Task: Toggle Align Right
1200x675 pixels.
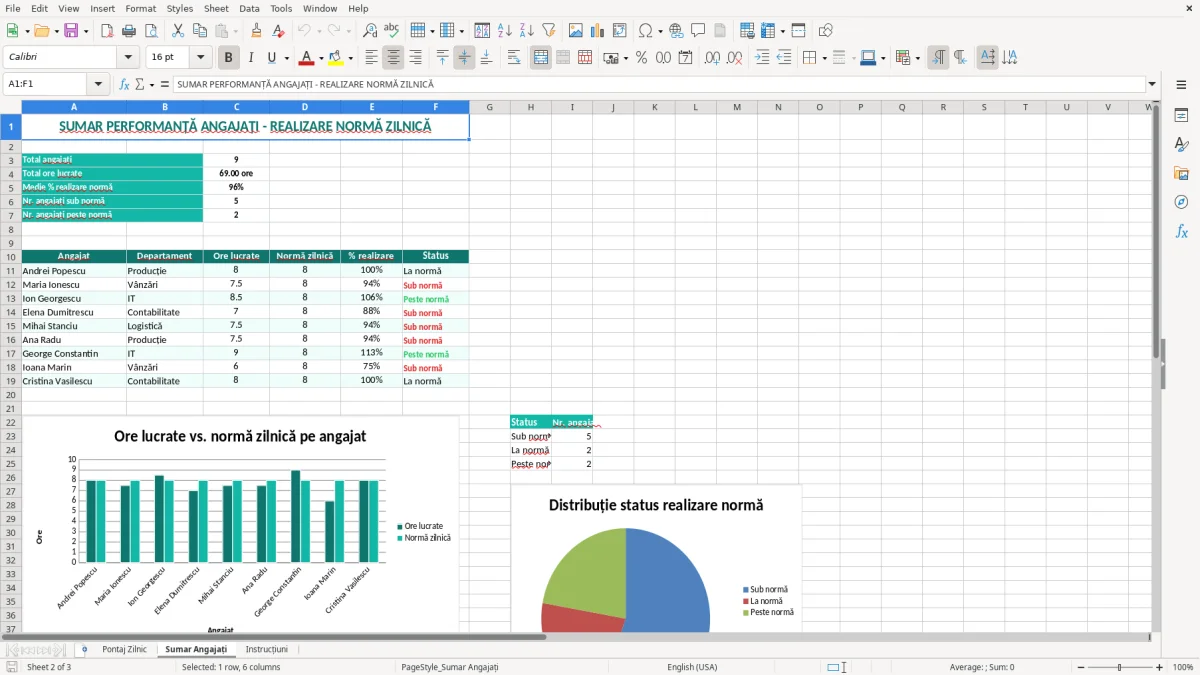Action: 416,58
